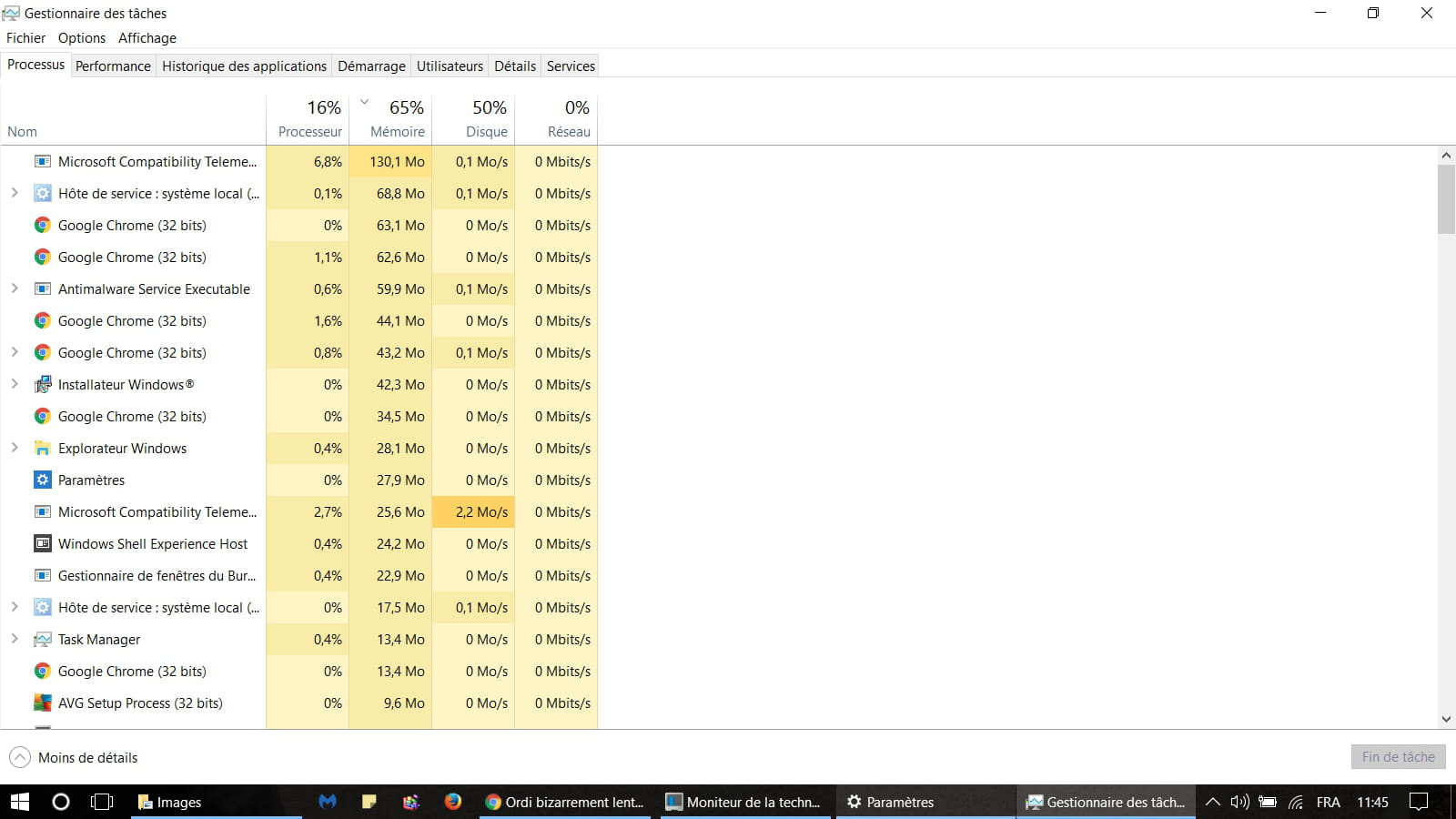Switch to the Performance tab
This screenshot has width=1456, height=819.
tap(113, 66)
